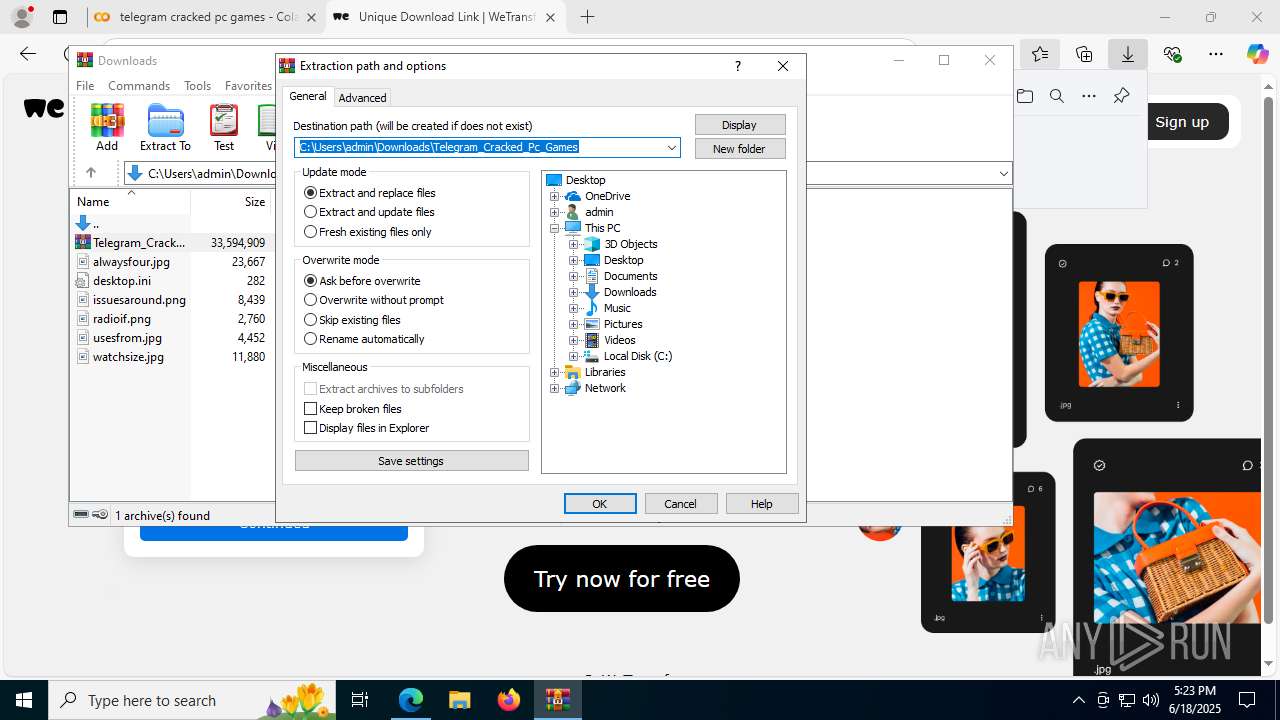Select the parent folder '..' entry
The height and width of the screenshot is (720, 1280).
[x=88, y=223]
